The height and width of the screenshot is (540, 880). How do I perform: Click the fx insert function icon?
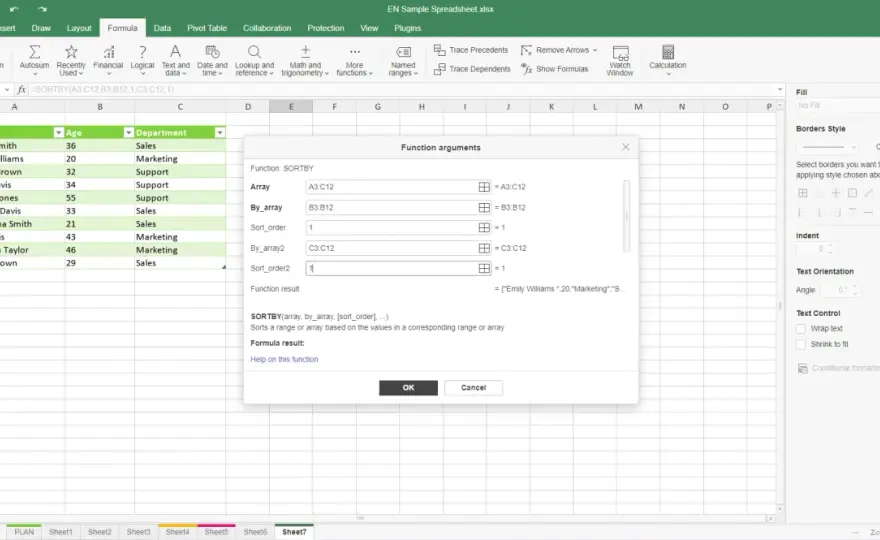click(x=21, y=89)
